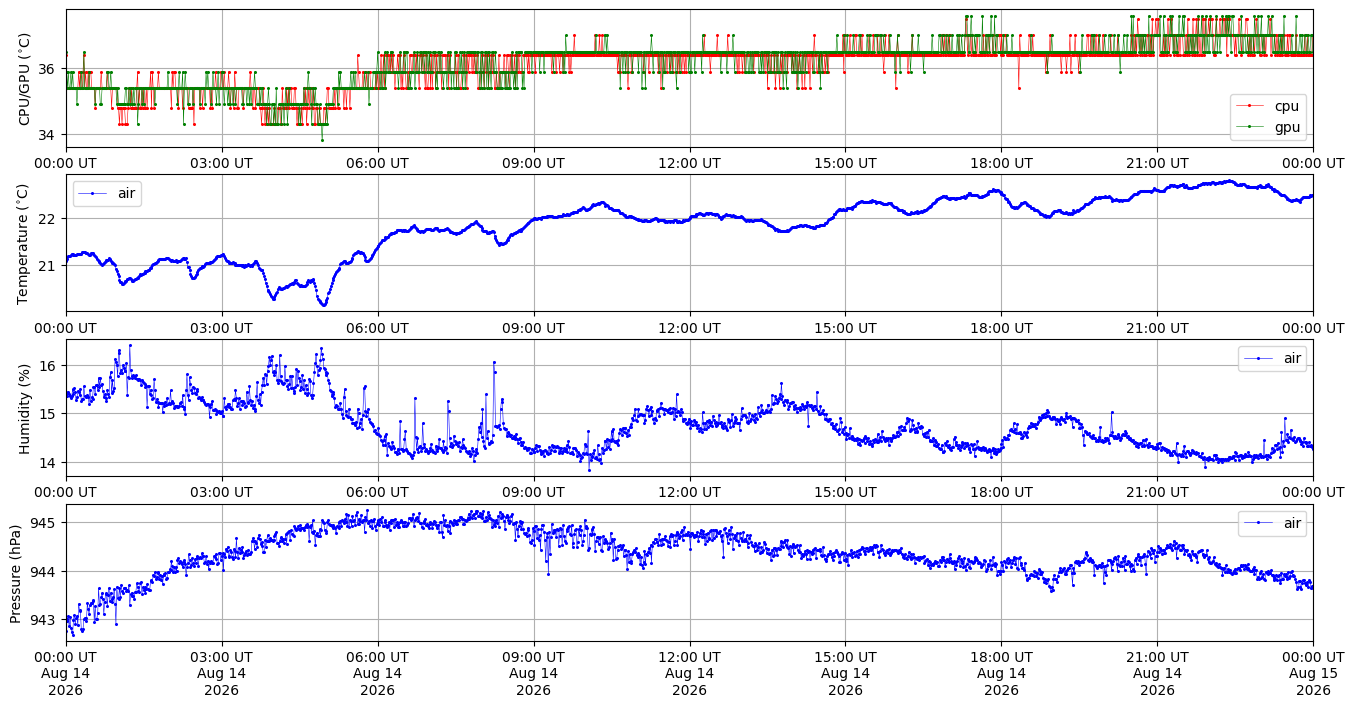Click the Pressure (hPa) axis label
Image resolution: width=1354 pixels, height=707 pixels.
[15, 573]
